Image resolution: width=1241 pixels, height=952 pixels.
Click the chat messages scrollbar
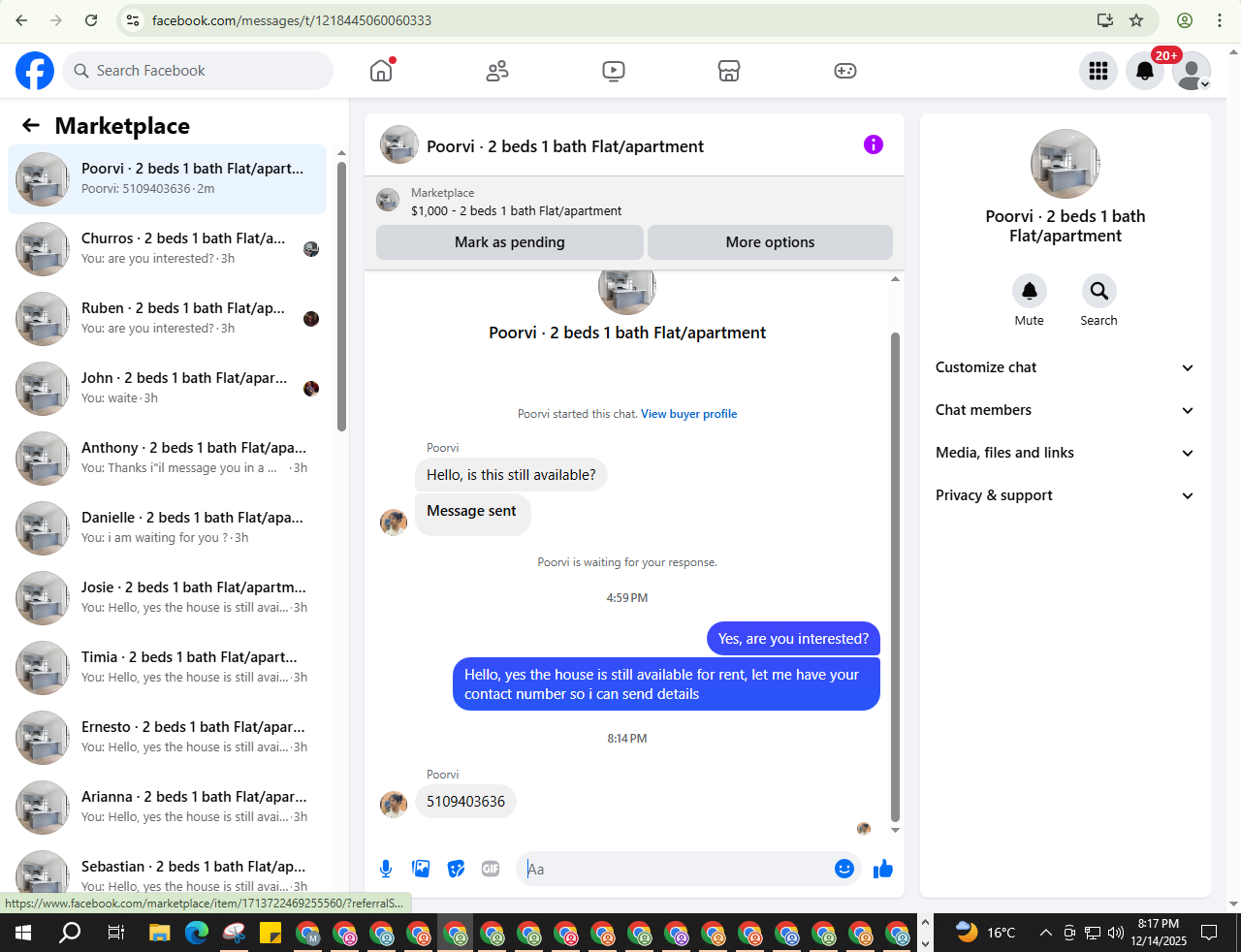(895, 577)
